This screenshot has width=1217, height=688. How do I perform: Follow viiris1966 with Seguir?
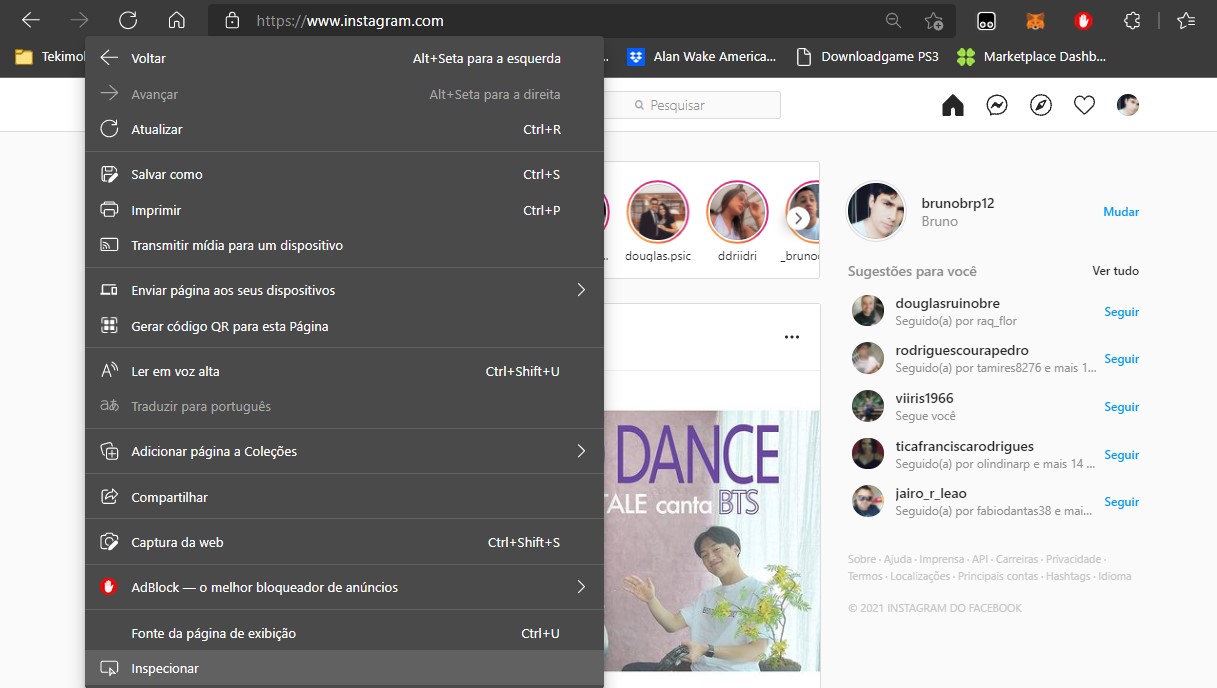(1122, 407)
